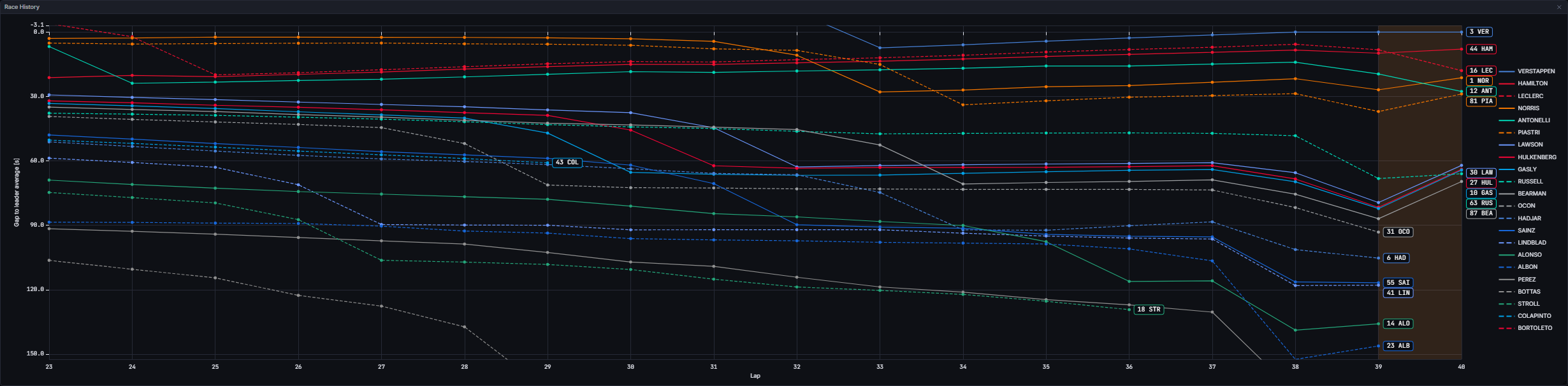The width and height of the screenshot is (1568, 386).
Task: Select the '81 PIA' driver tag
Action: click(1481, 101)
